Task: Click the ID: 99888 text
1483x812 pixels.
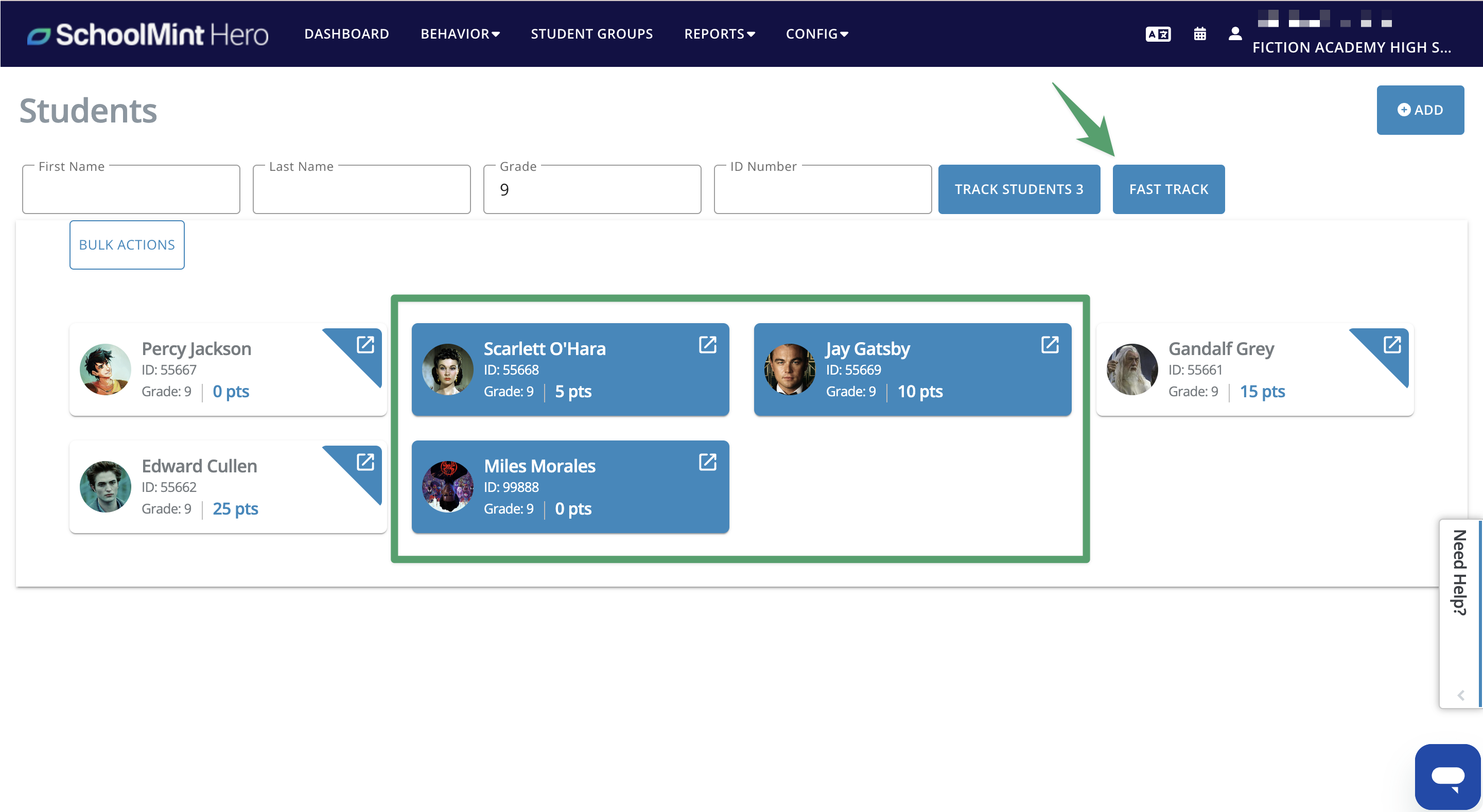Action: pyautogui.click(x=511, y=487)
